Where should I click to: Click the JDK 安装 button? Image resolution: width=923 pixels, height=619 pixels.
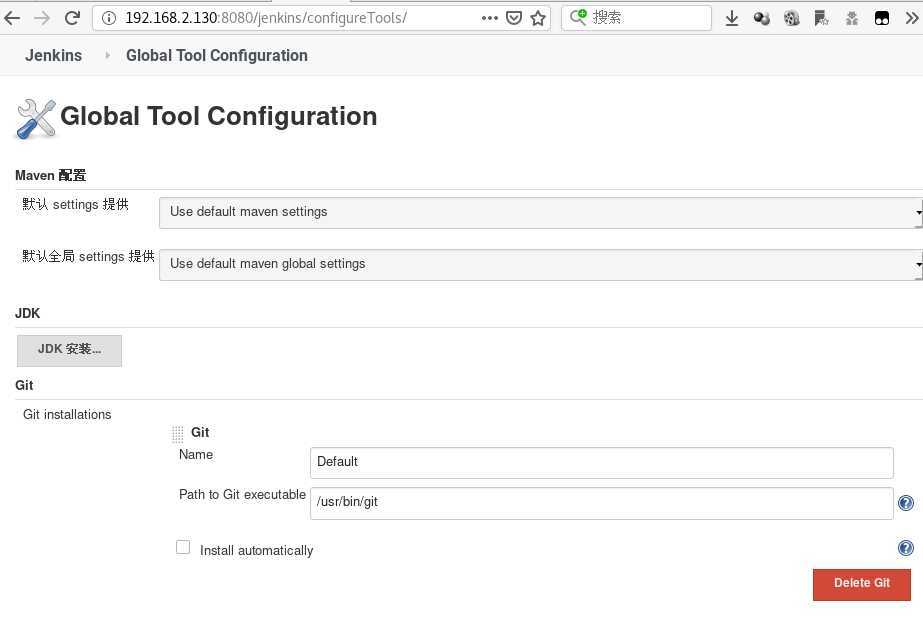point(69,351)
